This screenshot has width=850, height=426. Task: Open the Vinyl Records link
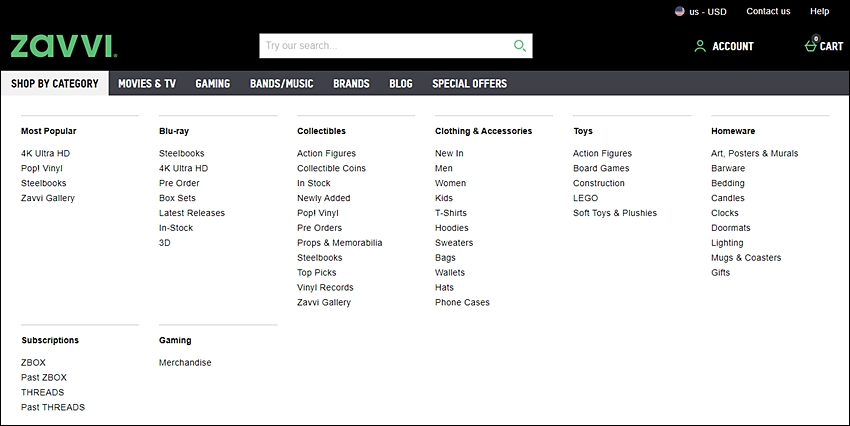[x=325, y=288]
